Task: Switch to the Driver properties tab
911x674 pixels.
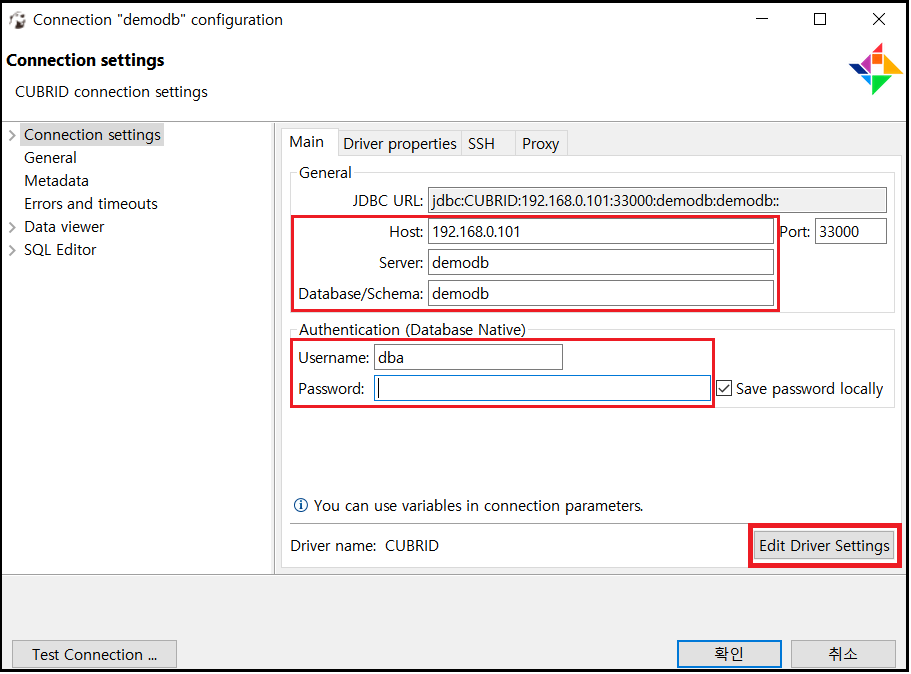Action: click(x=400, y=144)
